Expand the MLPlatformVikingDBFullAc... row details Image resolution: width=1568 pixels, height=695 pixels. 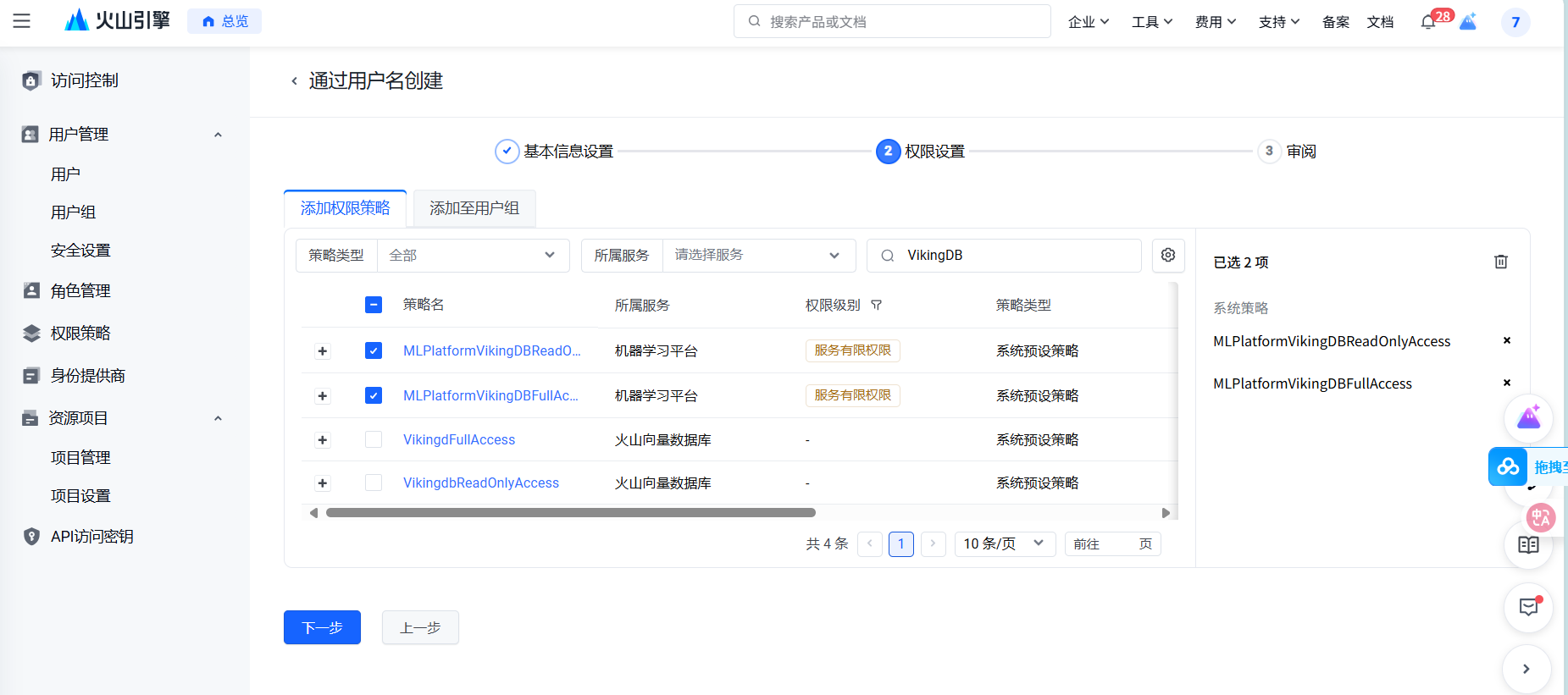point(323,396)
